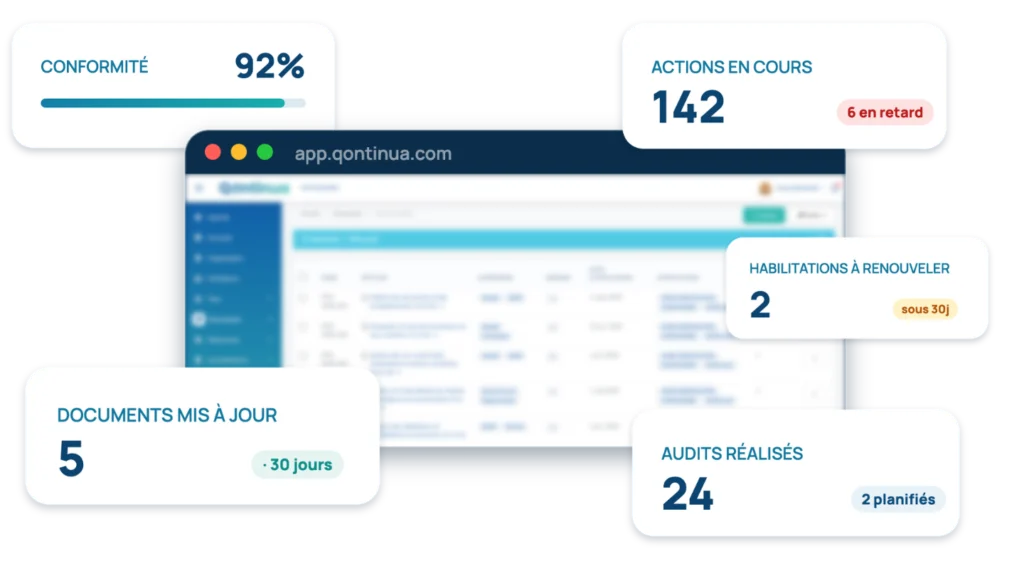Click the yellow traffic-light window button
This screenshot has height=576, width=1024.
[239, 152]
